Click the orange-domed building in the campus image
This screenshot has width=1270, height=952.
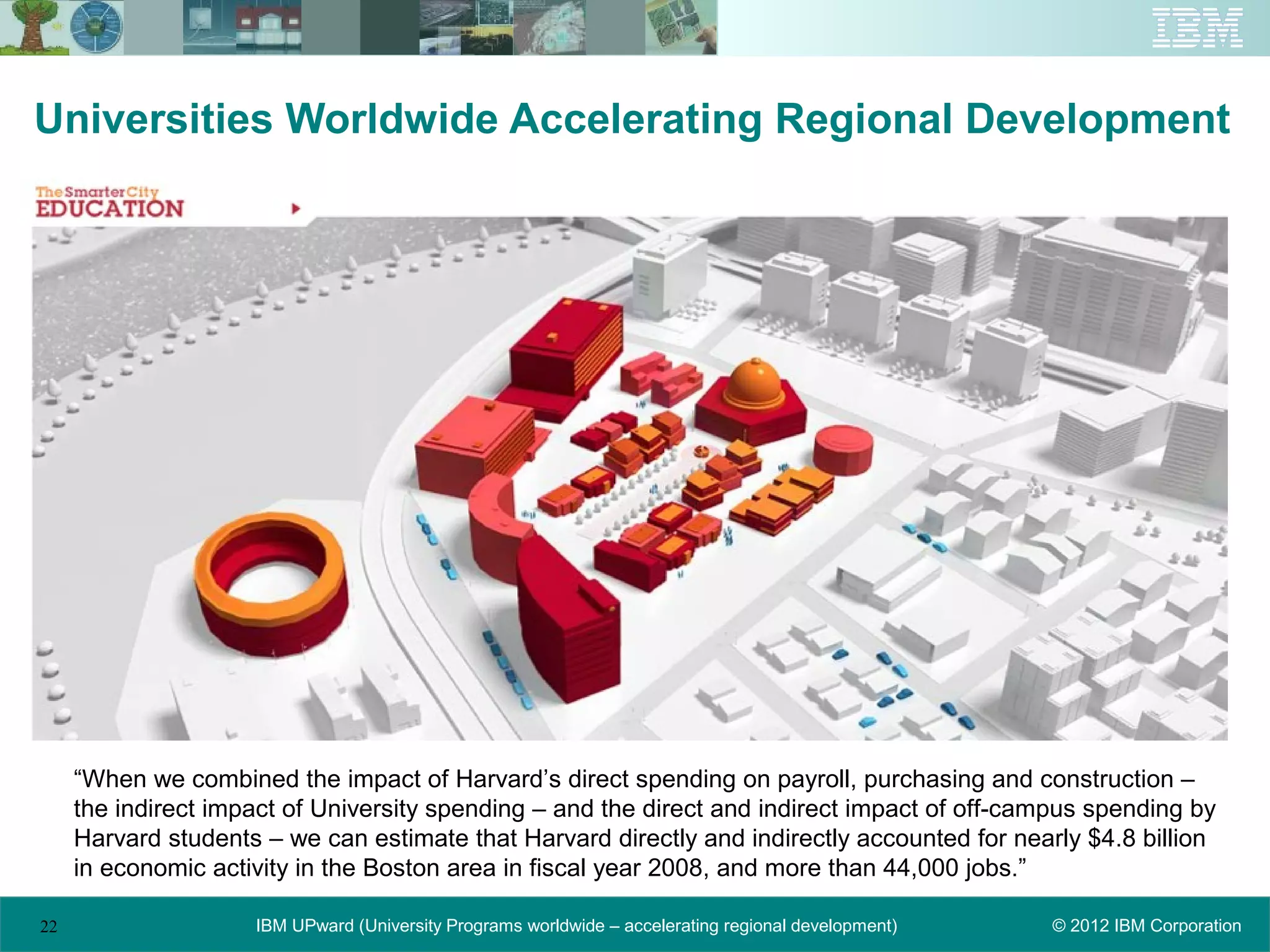751,401
